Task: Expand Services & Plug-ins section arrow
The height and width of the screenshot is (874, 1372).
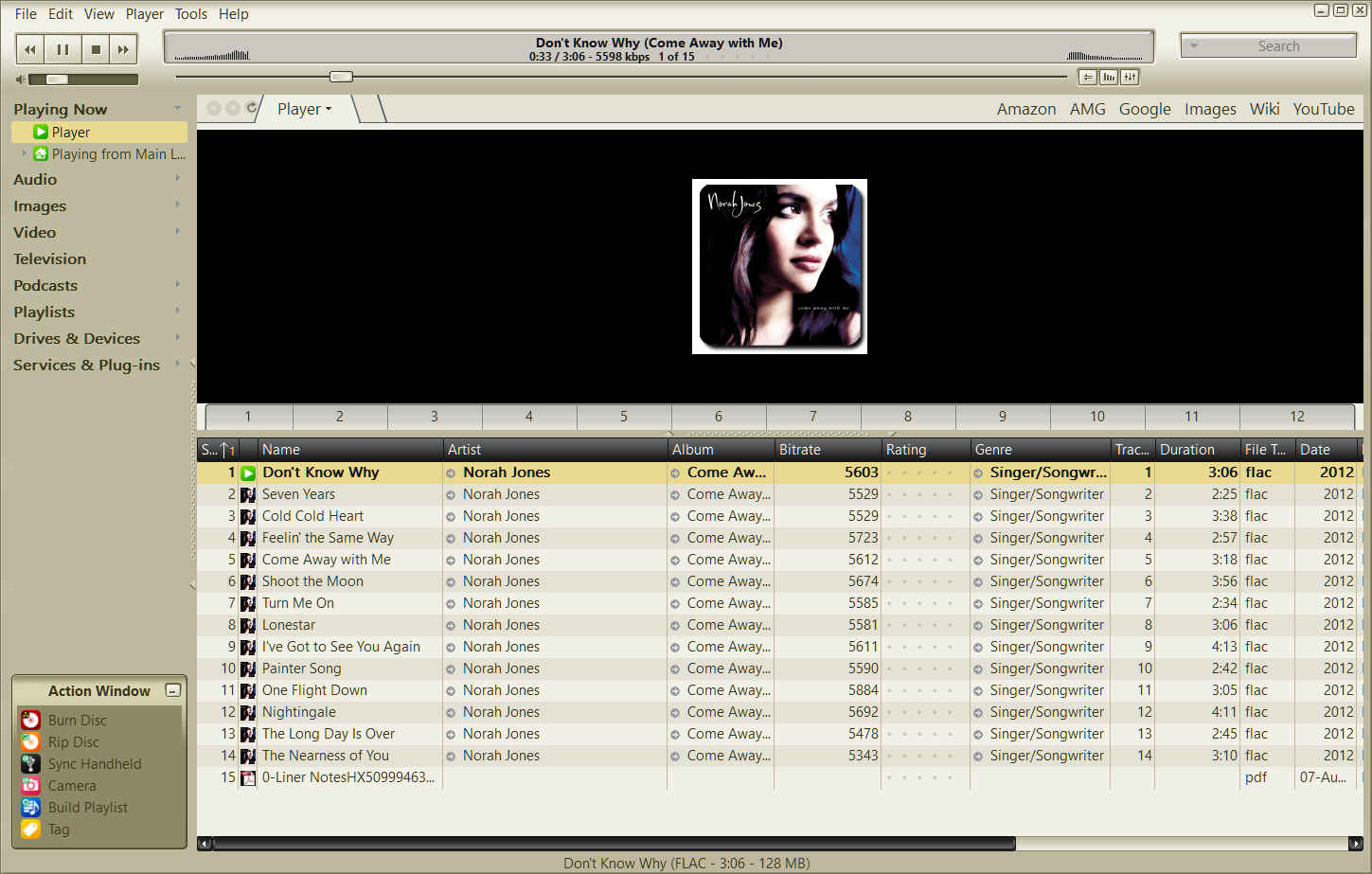Action: tap(177, 364)
